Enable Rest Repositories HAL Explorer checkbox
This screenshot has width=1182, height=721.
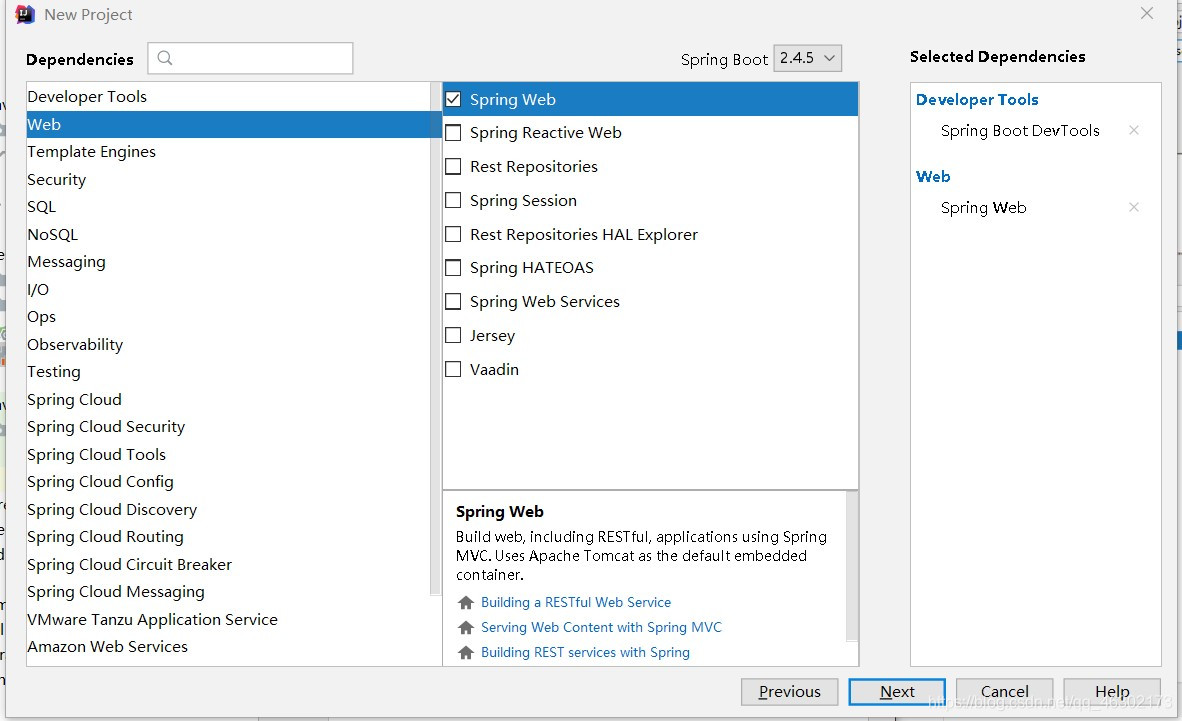[453, 235]
